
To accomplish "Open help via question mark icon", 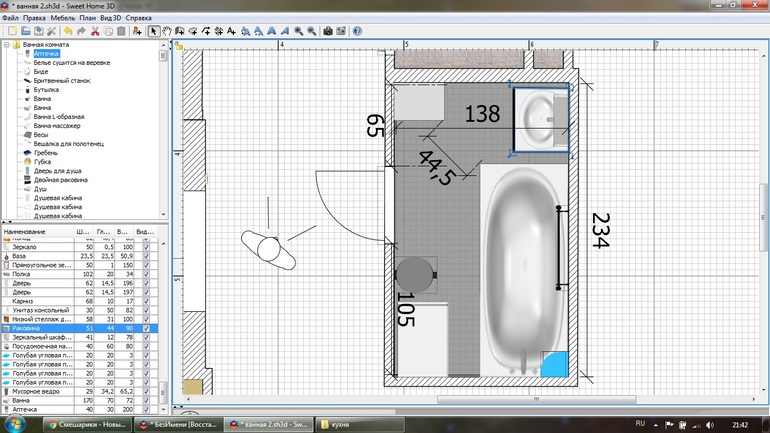I will [357, 31].
